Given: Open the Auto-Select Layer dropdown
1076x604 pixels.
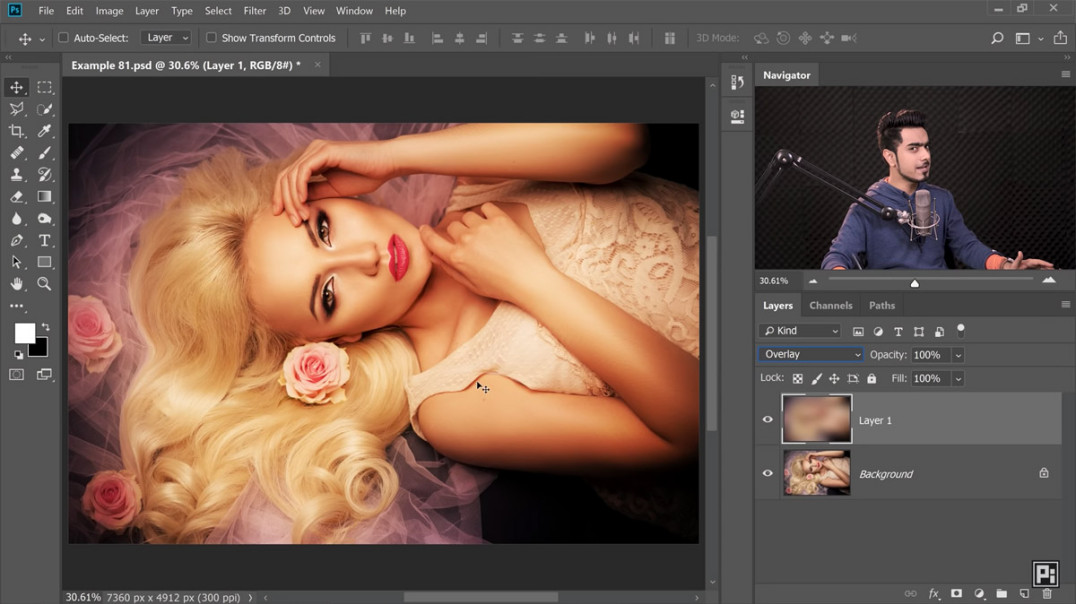Looking at the screenshot, I should [166, 38].
